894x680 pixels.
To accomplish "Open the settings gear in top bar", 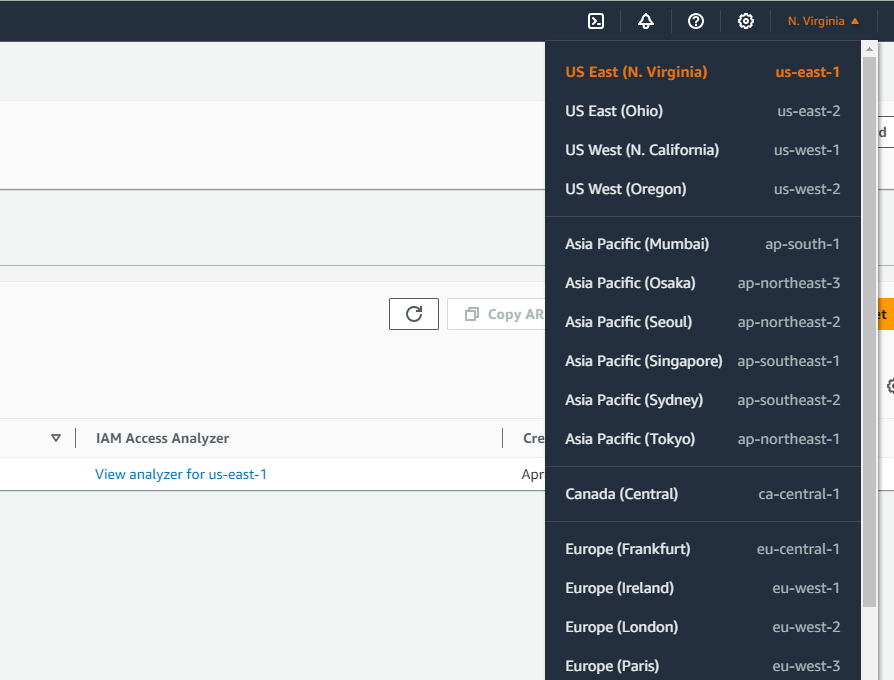I will click(x=746, y=21).
